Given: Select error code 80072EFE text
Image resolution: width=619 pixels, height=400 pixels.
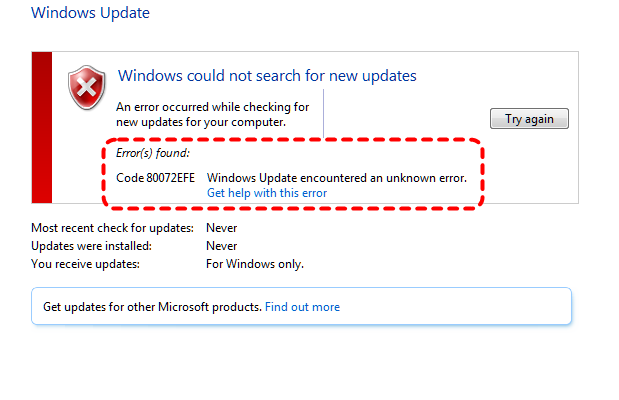Looking at the screenshot, I should pos(156,178).
